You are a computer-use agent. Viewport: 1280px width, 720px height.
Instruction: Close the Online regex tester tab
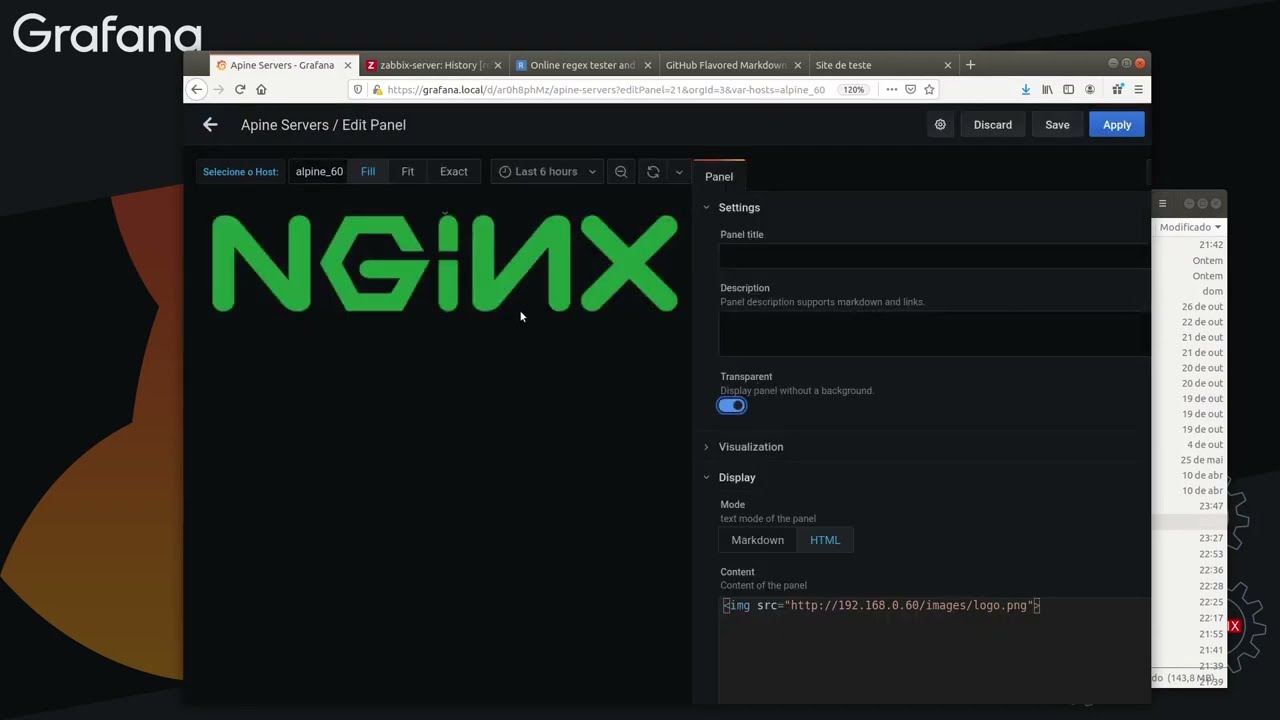648,65
